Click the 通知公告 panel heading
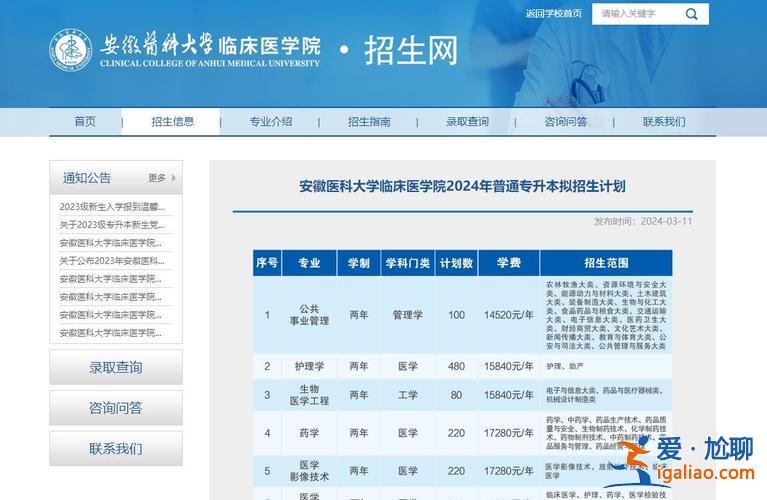This screenshot has height=500, width=767. [87, 178]
